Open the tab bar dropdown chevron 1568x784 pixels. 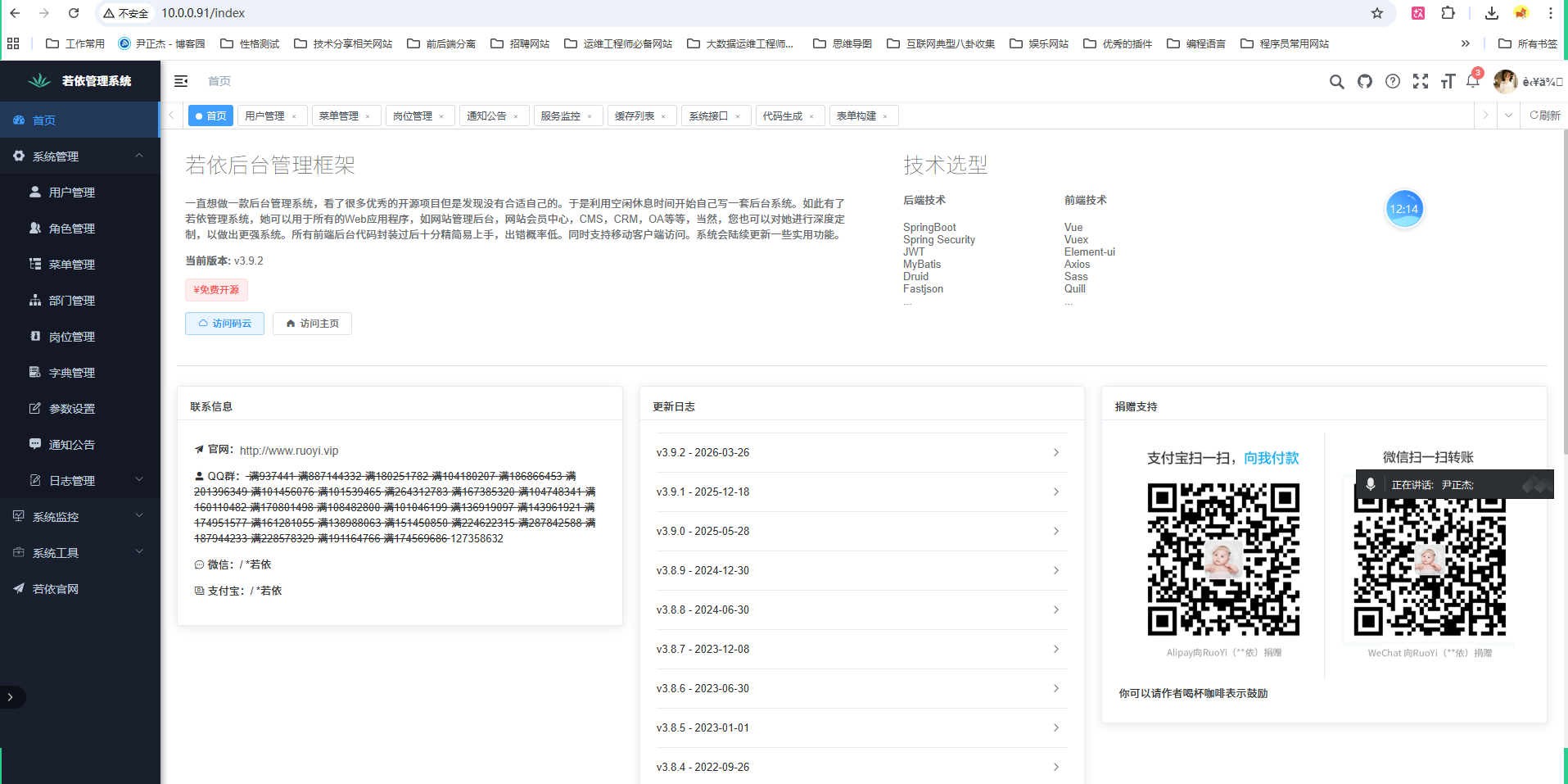point(1508,116)
